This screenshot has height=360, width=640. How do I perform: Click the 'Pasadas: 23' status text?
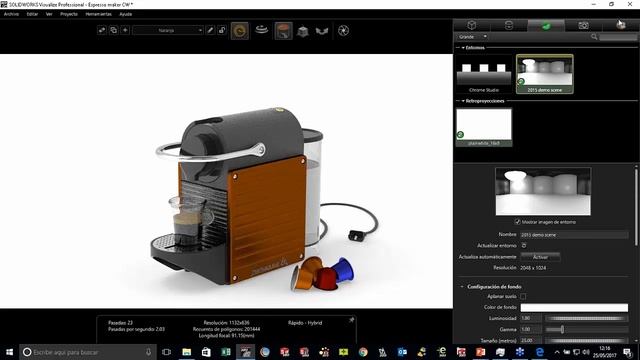[x=120, y=322]
